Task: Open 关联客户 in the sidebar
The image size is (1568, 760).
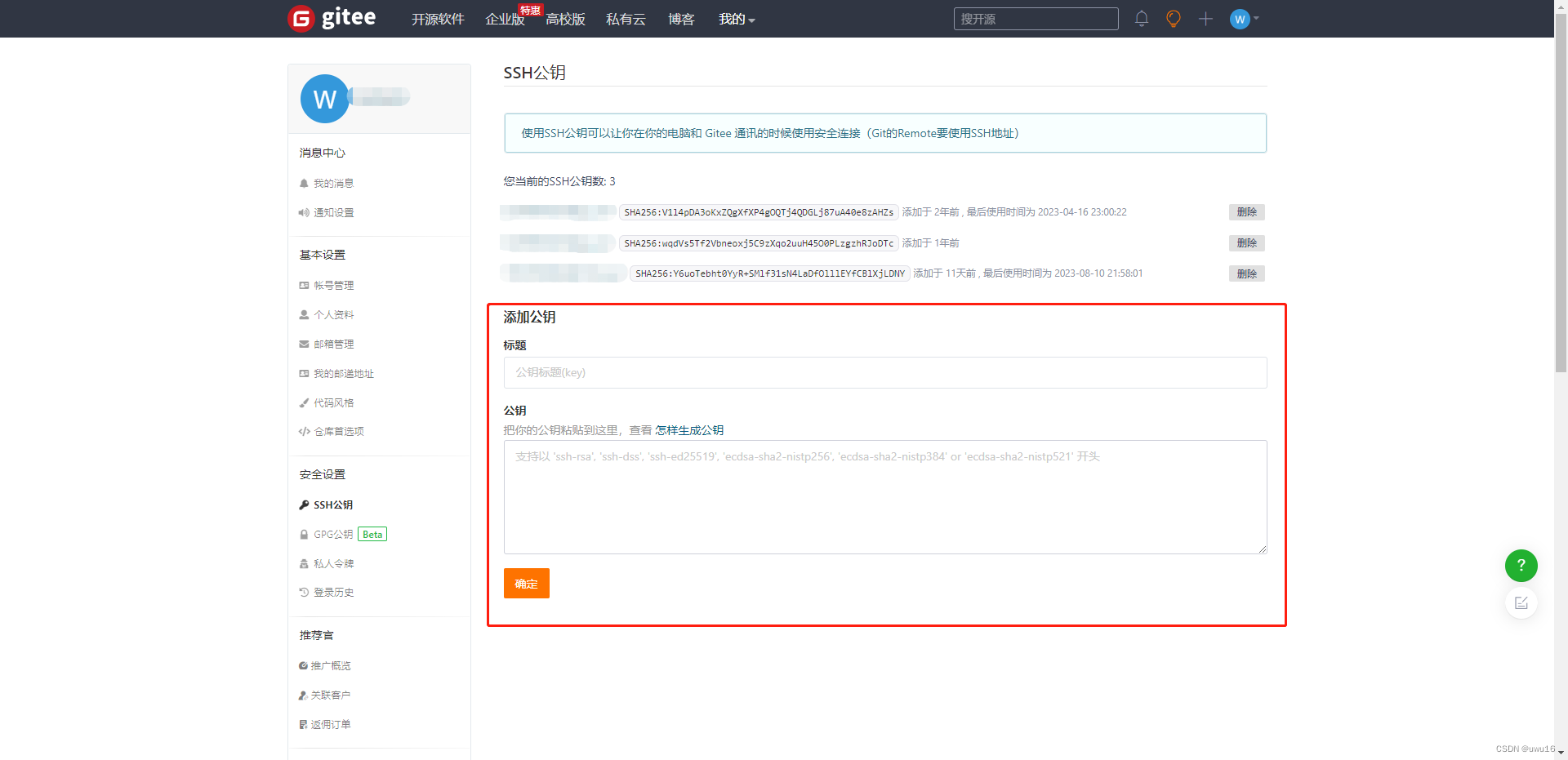Action: (x=331, y=696)
